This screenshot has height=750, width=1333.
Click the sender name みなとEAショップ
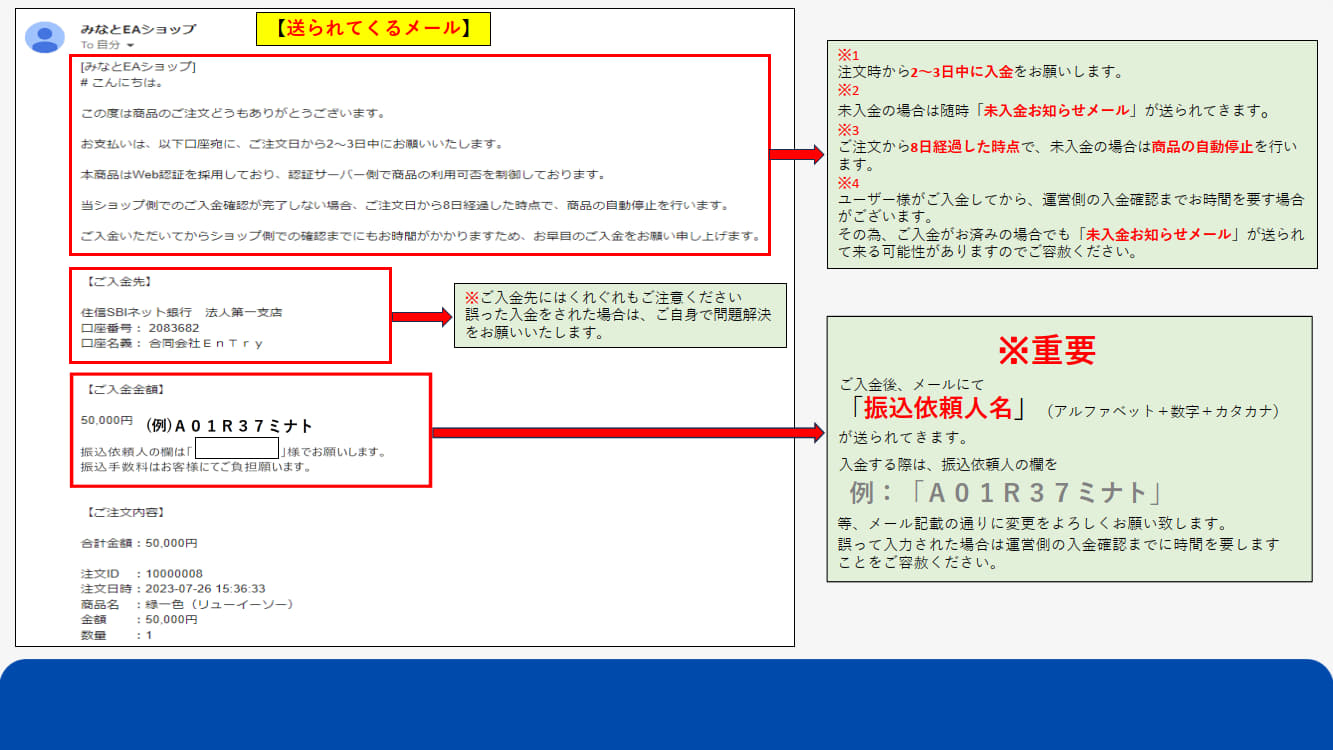click(138, 29)
